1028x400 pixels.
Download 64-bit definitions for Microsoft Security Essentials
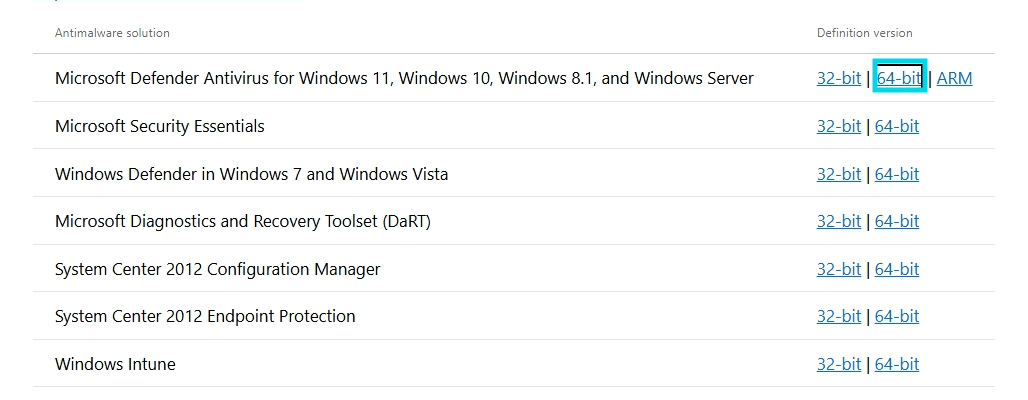[x=897, y=126]
